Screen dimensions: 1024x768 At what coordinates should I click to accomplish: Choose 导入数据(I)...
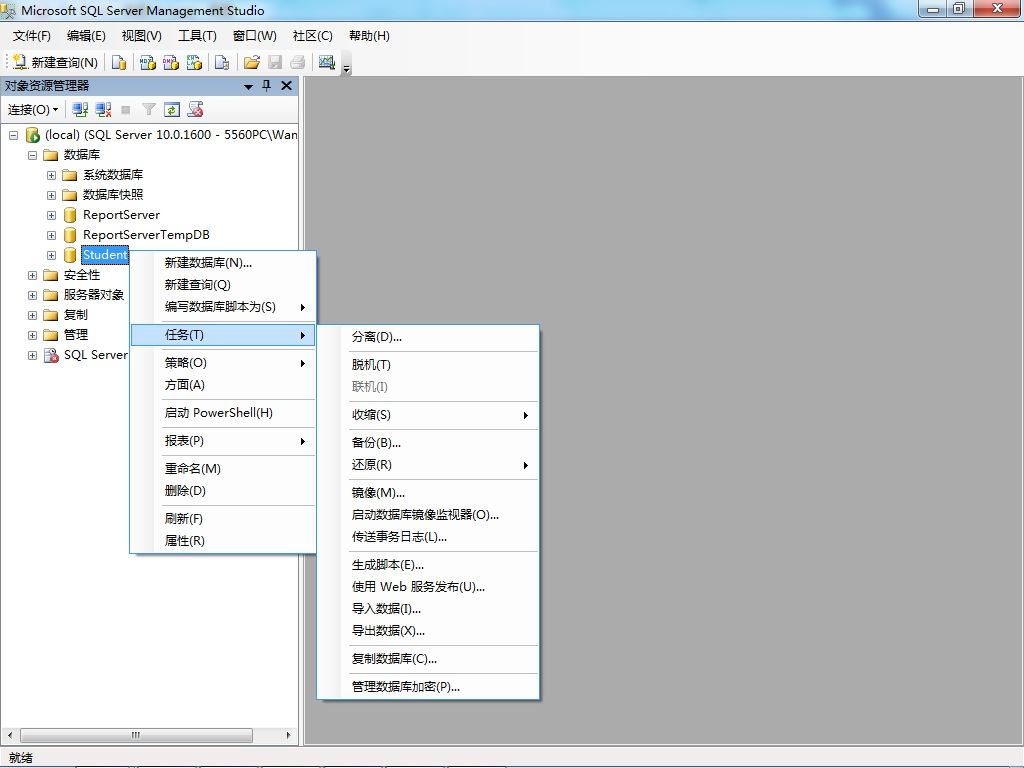[x=428, y=609]
